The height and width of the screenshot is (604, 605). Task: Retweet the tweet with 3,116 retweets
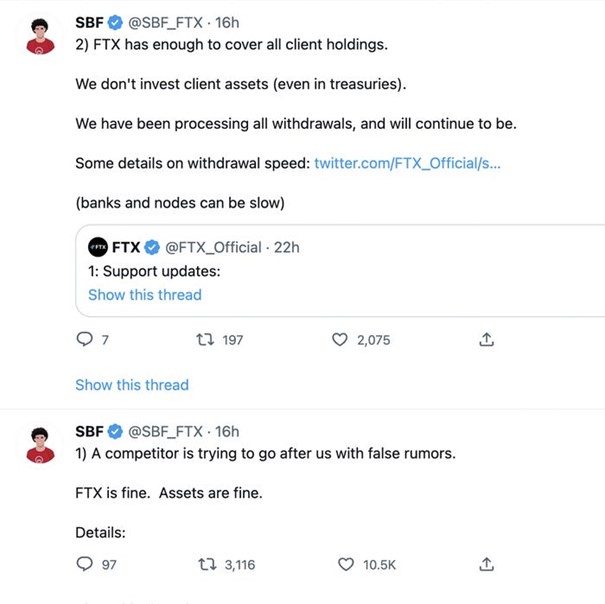(207, 564)
